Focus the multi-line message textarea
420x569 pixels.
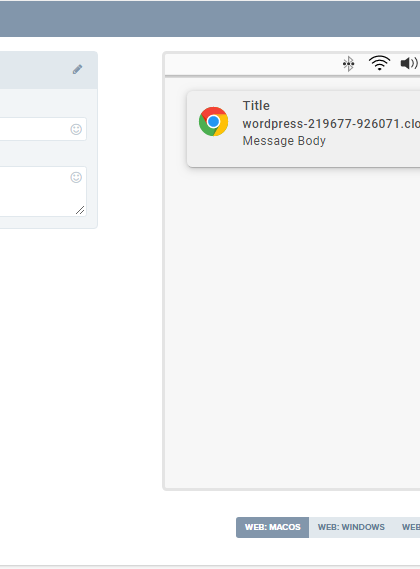click(35, 191)
